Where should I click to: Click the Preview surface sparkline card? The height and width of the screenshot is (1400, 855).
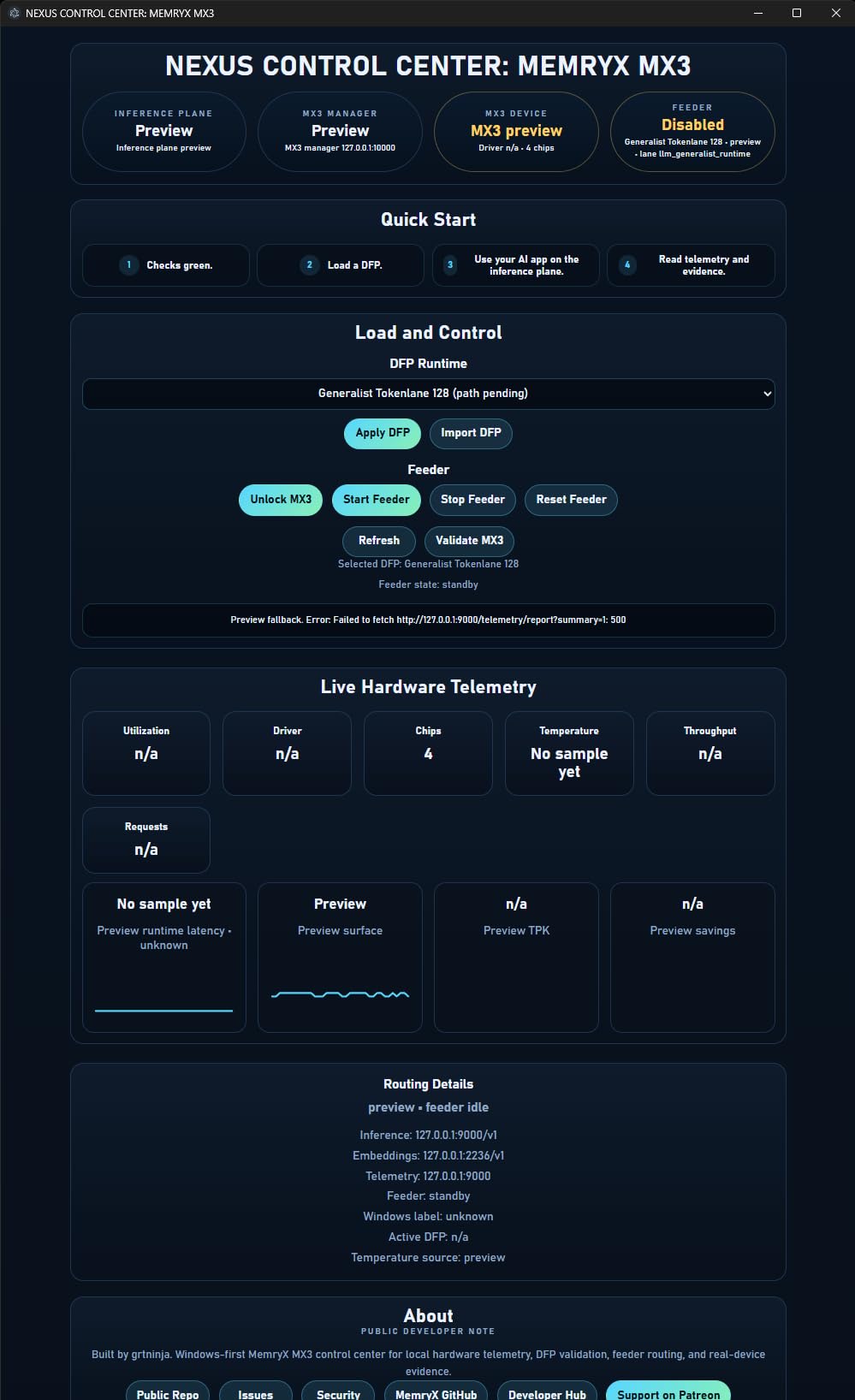[x=340, y=958]
